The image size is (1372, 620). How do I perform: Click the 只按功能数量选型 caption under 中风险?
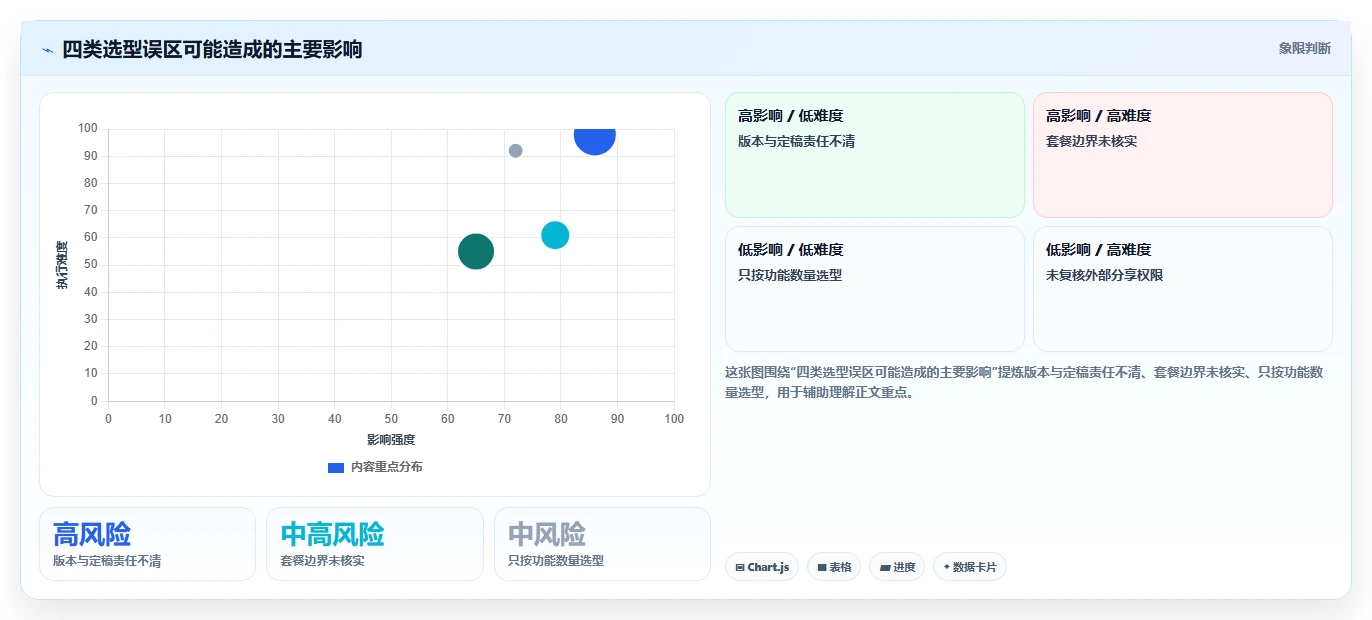click(x=556, y=561)
